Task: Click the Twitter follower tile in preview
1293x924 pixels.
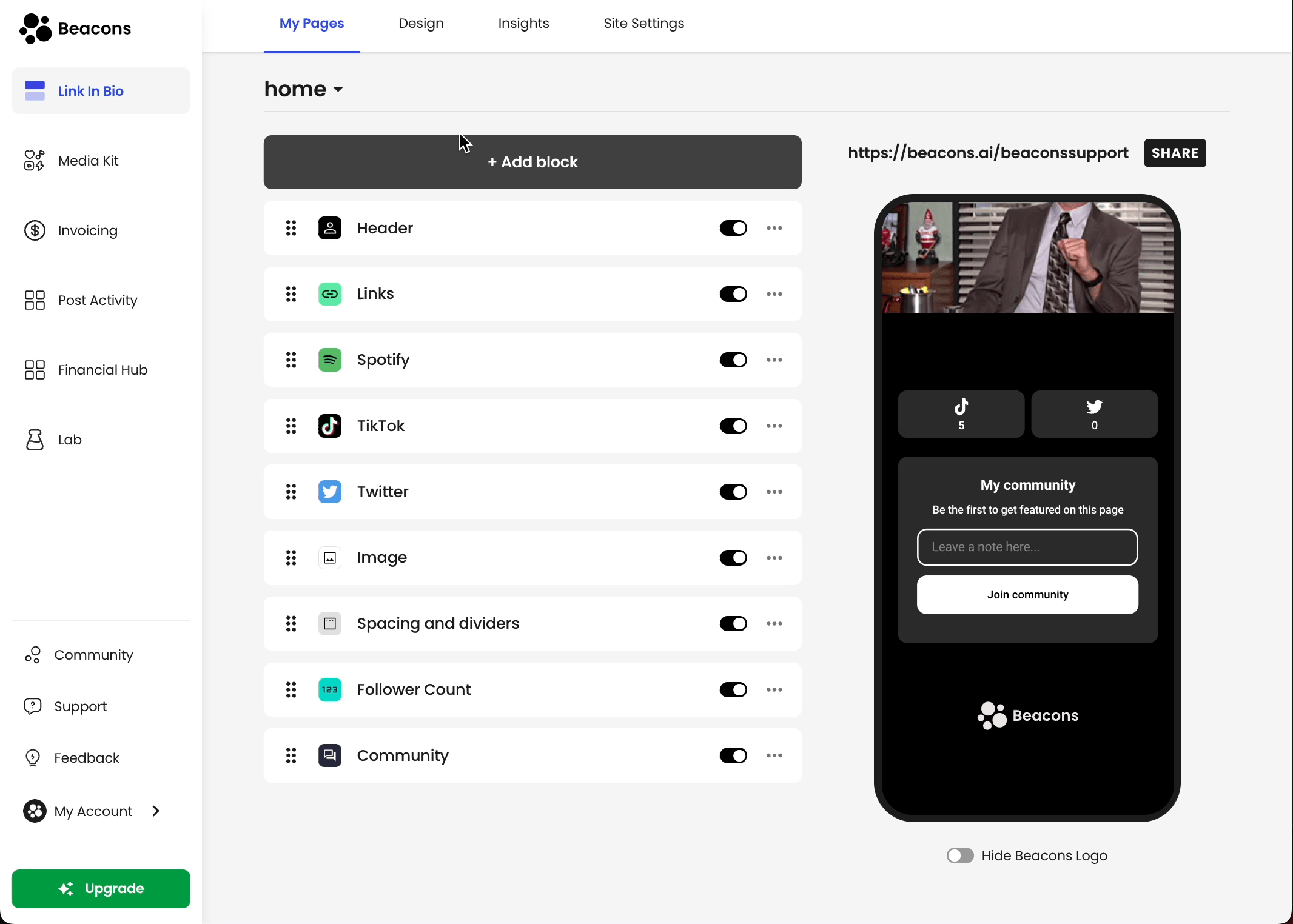Action: (1095, 414)
